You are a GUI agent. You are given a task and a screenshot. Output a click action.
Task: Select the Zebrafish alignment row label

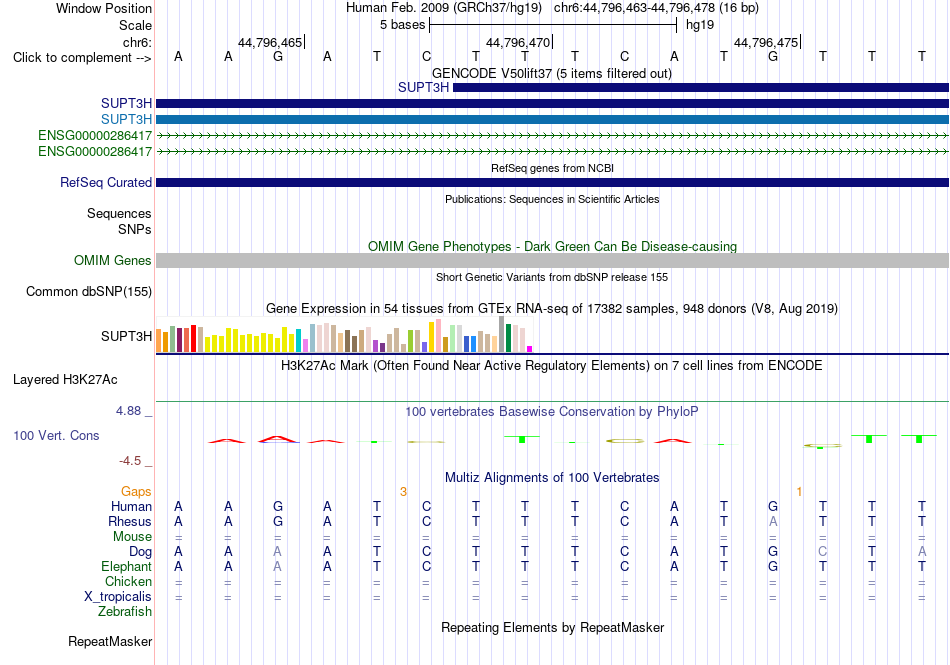[125, 612]
